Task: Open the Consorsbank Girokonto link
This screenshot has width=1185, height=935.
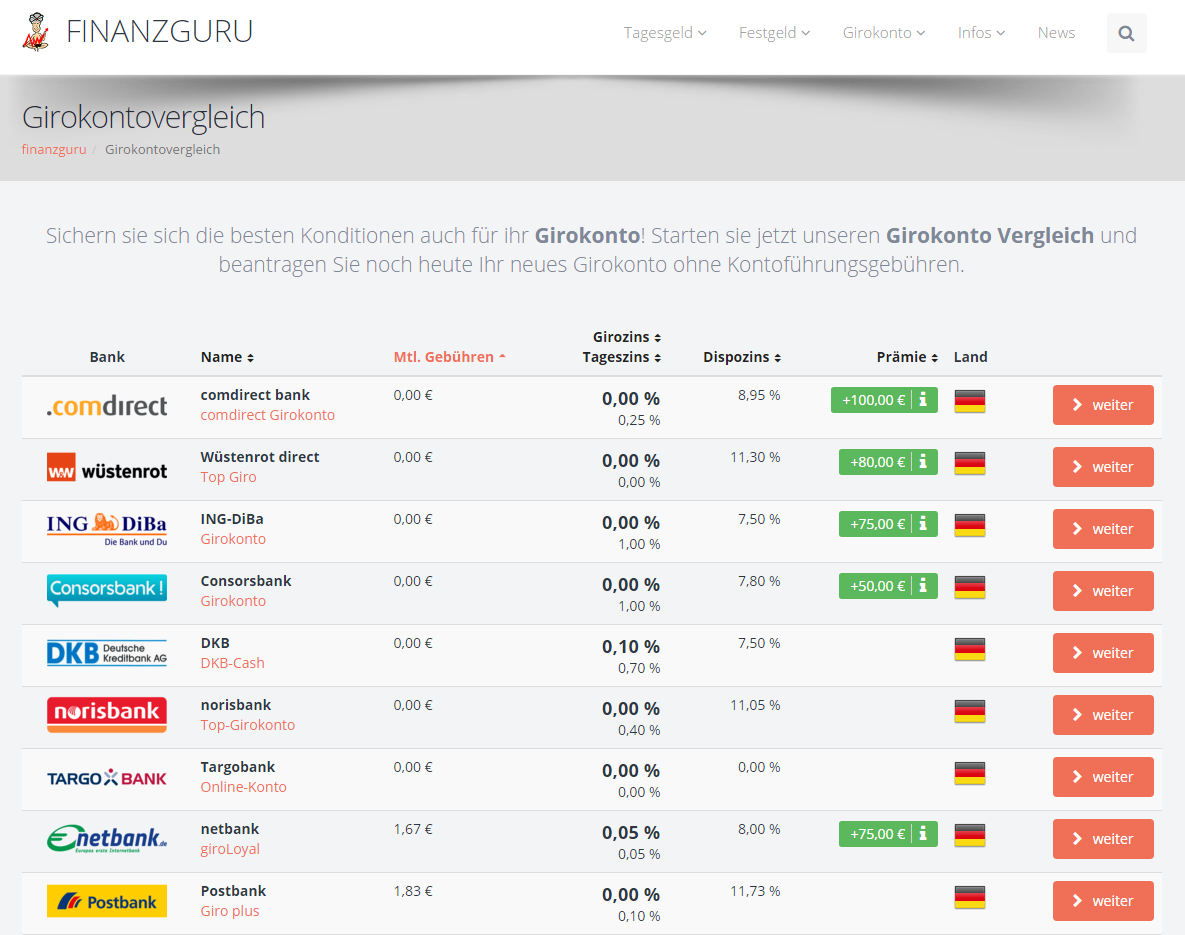Action: [233, 601]
